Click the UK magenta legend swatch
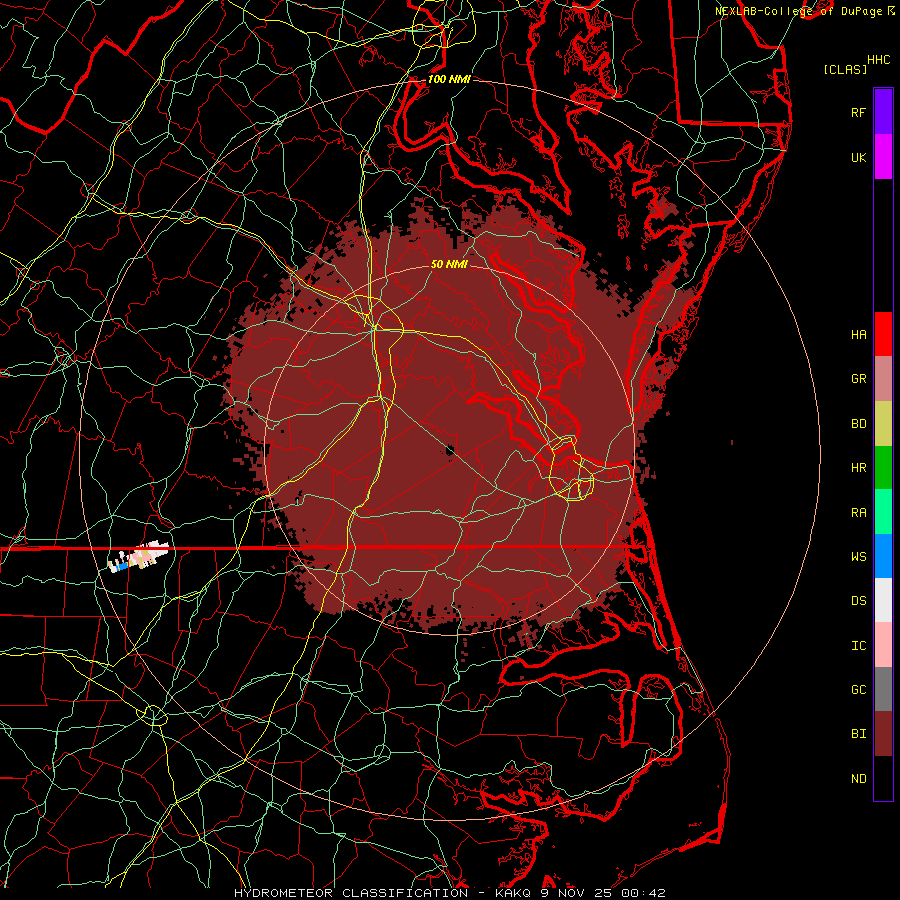The image size is (900, 900). click(x=883, y=157)
